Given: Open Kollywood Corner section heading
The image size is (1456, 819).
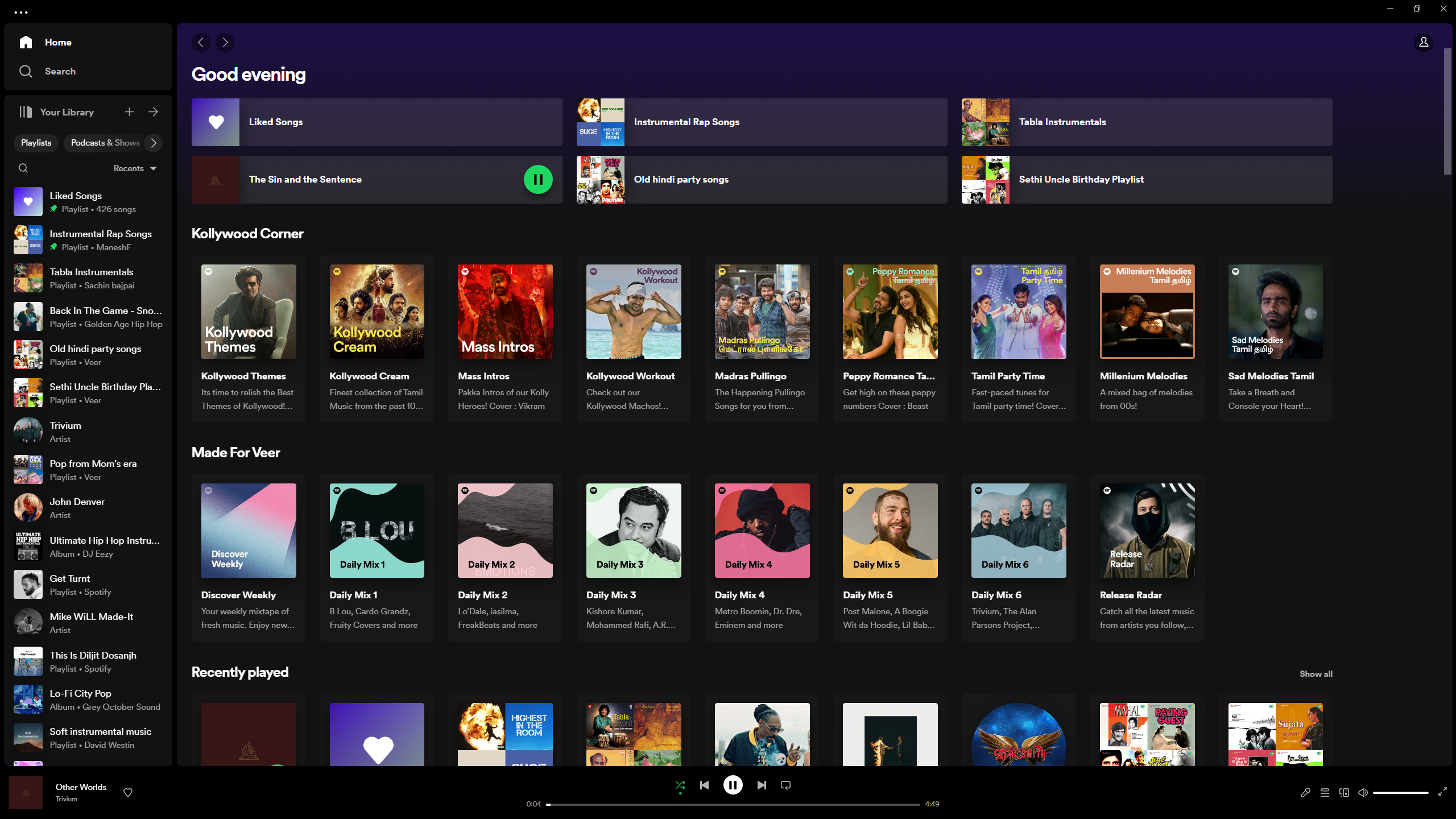Looking at the screenshot, I should click(247, 234).
